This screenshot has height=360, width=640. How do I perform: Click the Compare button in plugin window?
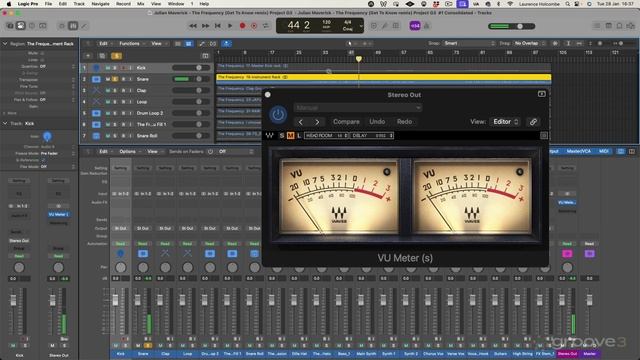[346, 122]
